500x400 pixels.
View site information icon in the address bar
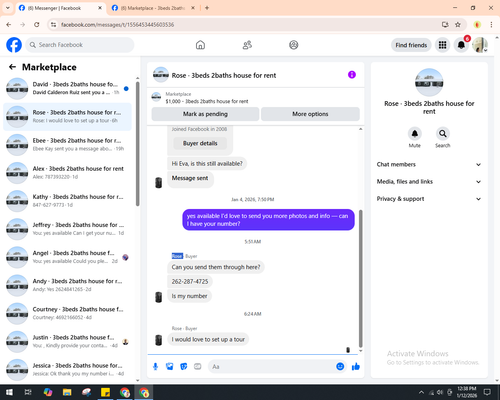pos(53,25)
